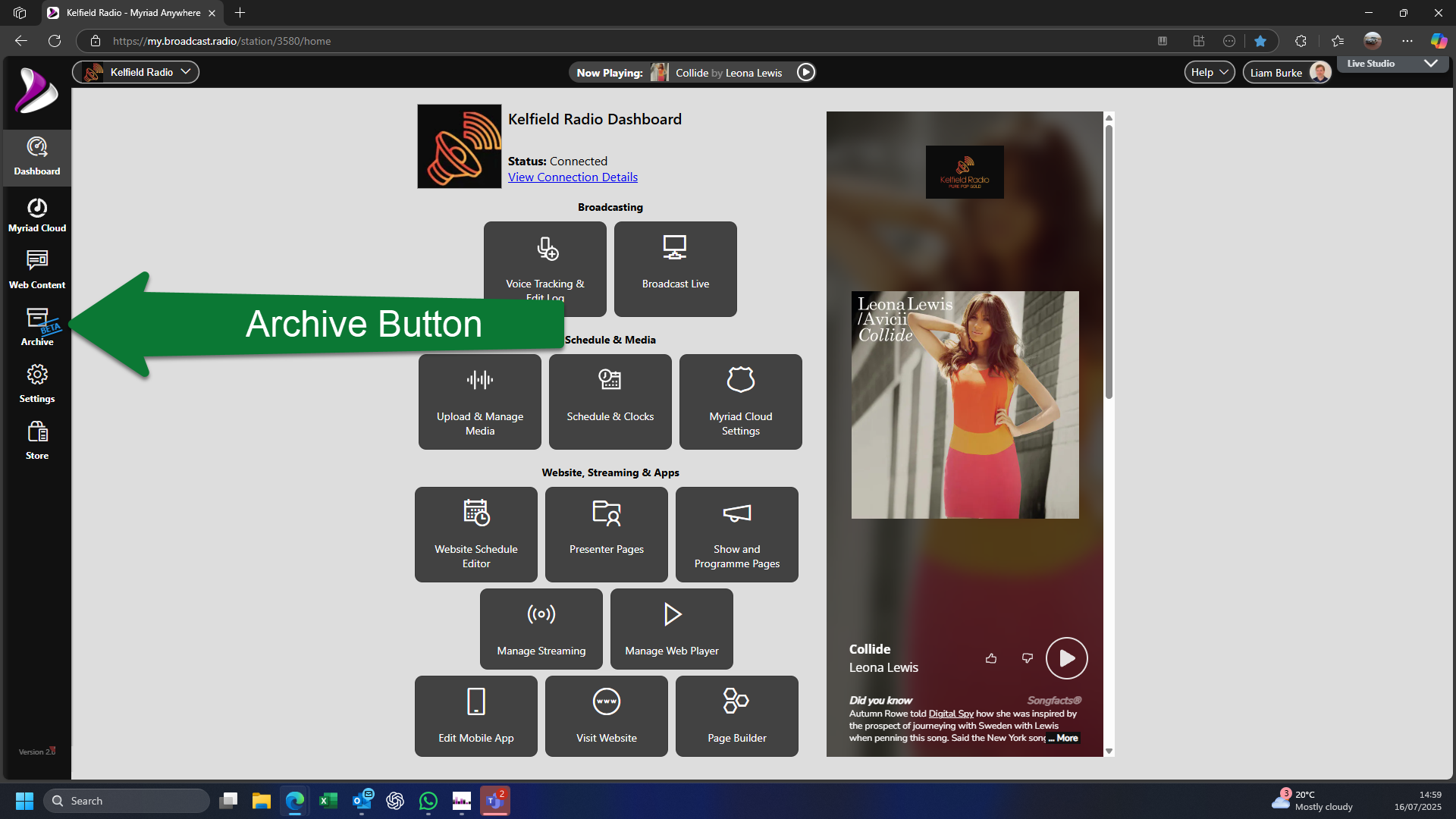Select the Kelfield Radio browser tab

133,13
